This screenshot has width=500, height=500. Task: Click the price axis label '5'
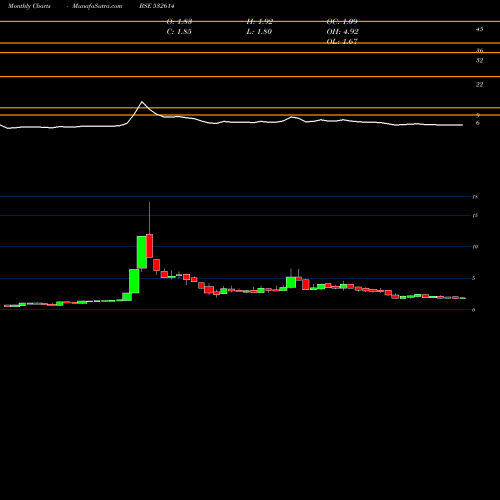coord(474,278)
